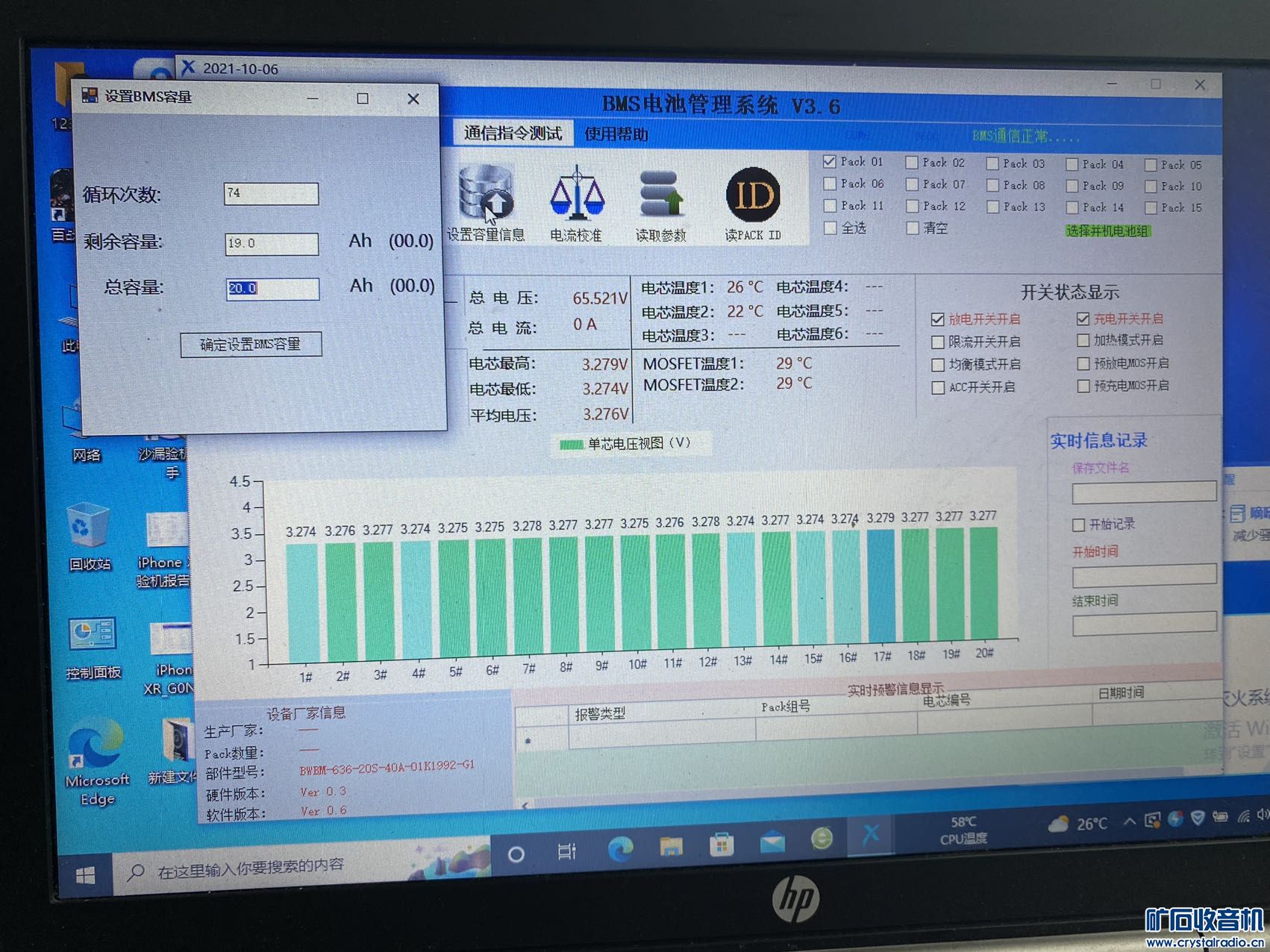
Task: Open Cortana circle icon in taskbar
Action: 516,854
